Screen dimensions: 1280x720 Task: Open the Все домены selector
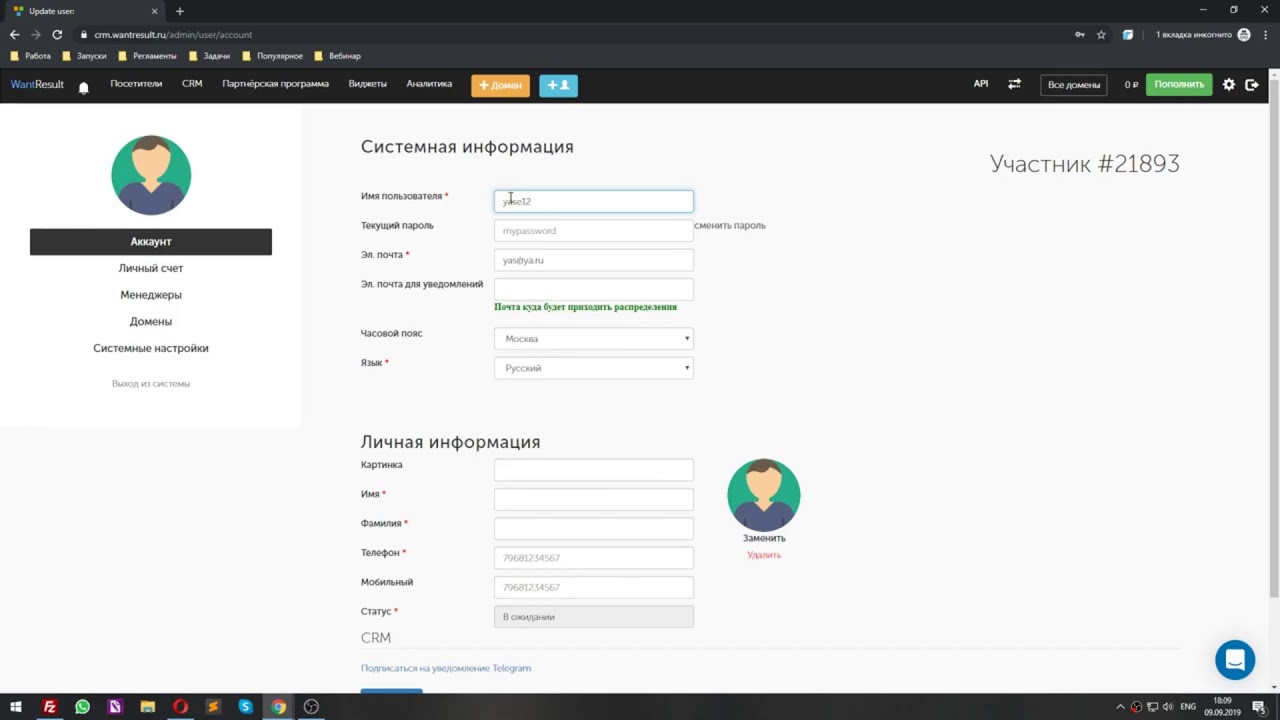pos(1074,85)
